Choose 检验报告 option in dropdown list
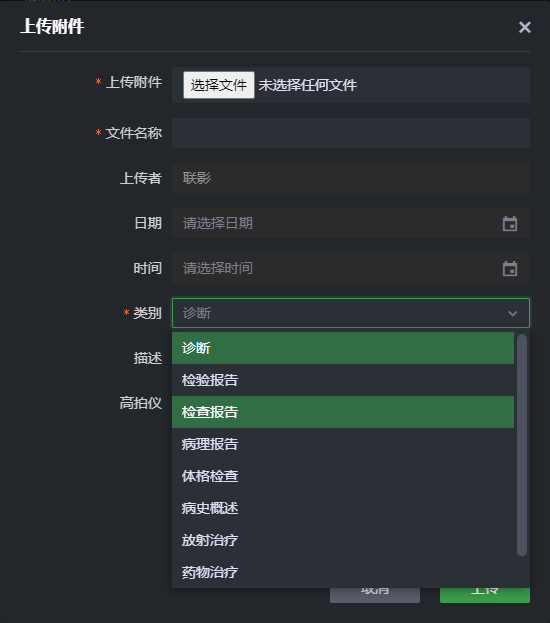 pyautogui.click(x=343, y=380)
